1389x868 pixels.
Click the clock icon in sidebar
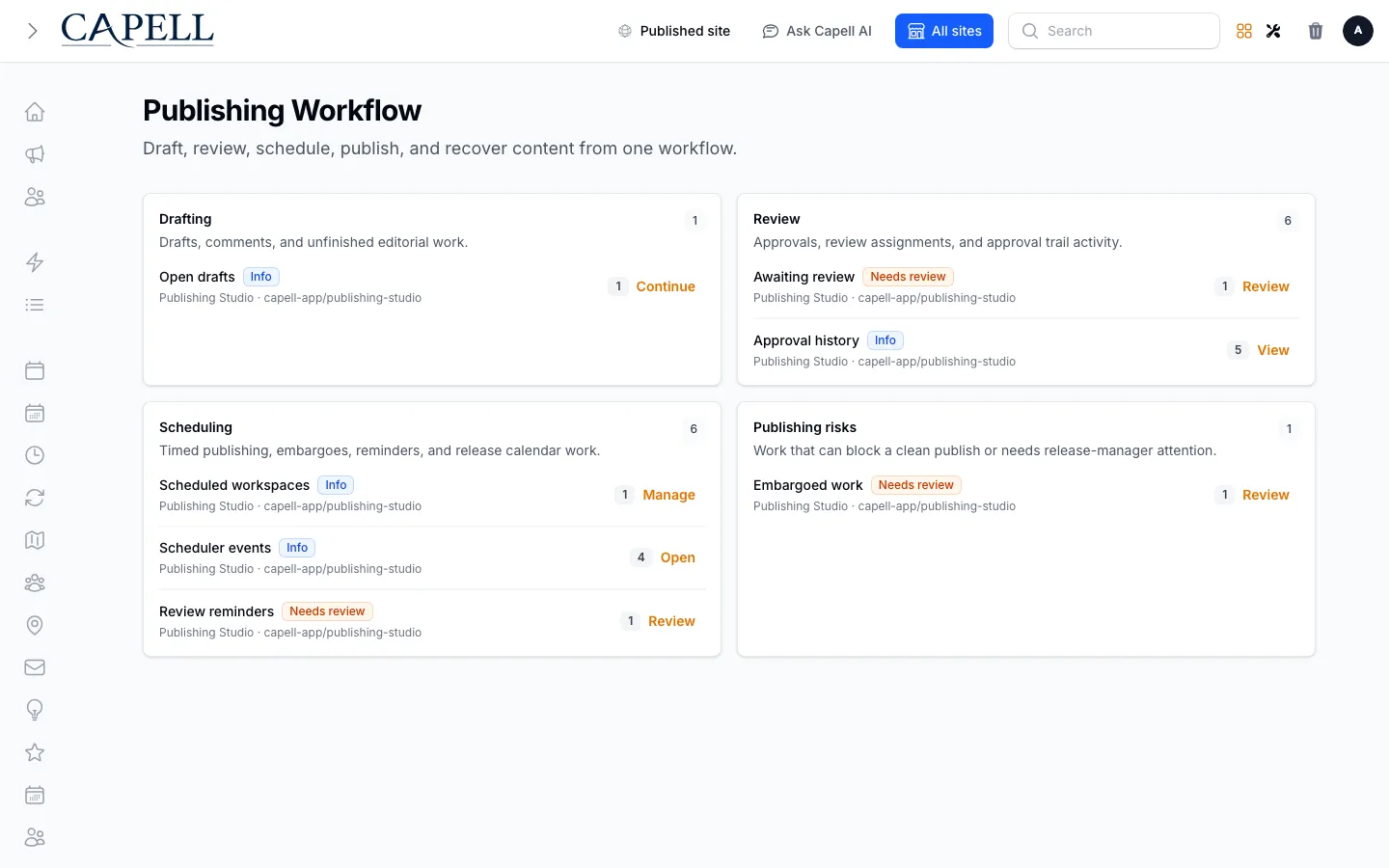pos(35,455)
